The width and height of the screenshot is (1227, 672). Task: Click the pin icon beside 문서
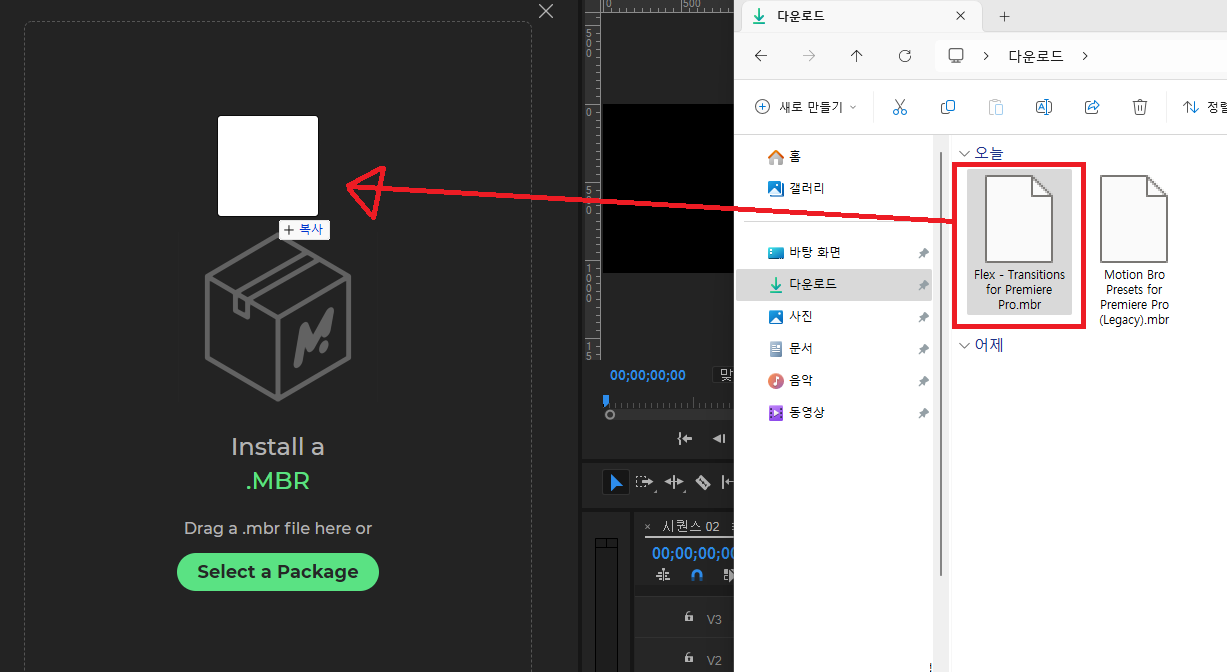[x=923, y=349]
